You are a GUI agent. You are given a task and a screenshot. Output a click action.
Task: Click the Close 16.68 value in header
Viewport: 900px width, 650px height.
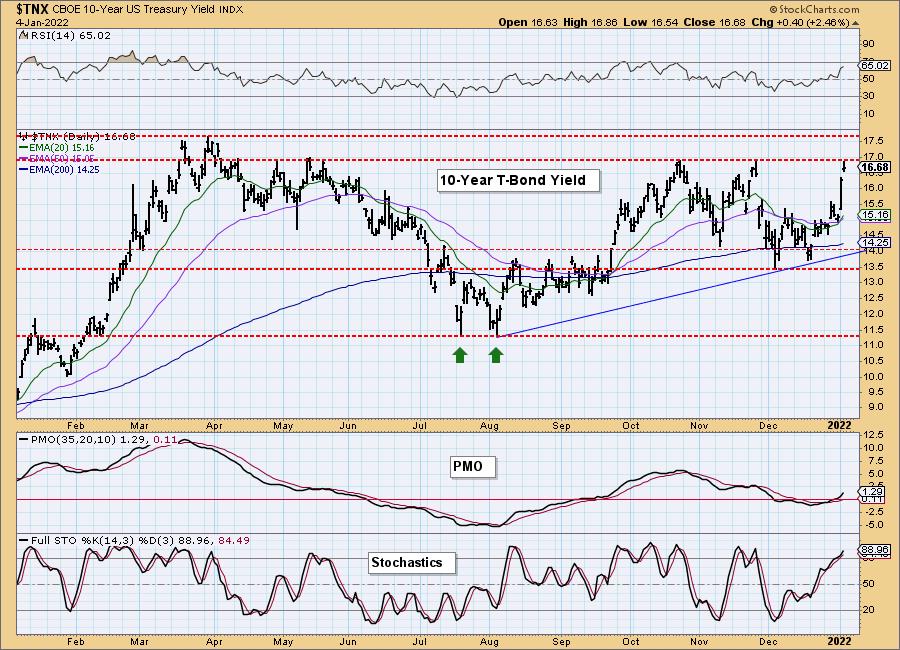coord(715,22)
